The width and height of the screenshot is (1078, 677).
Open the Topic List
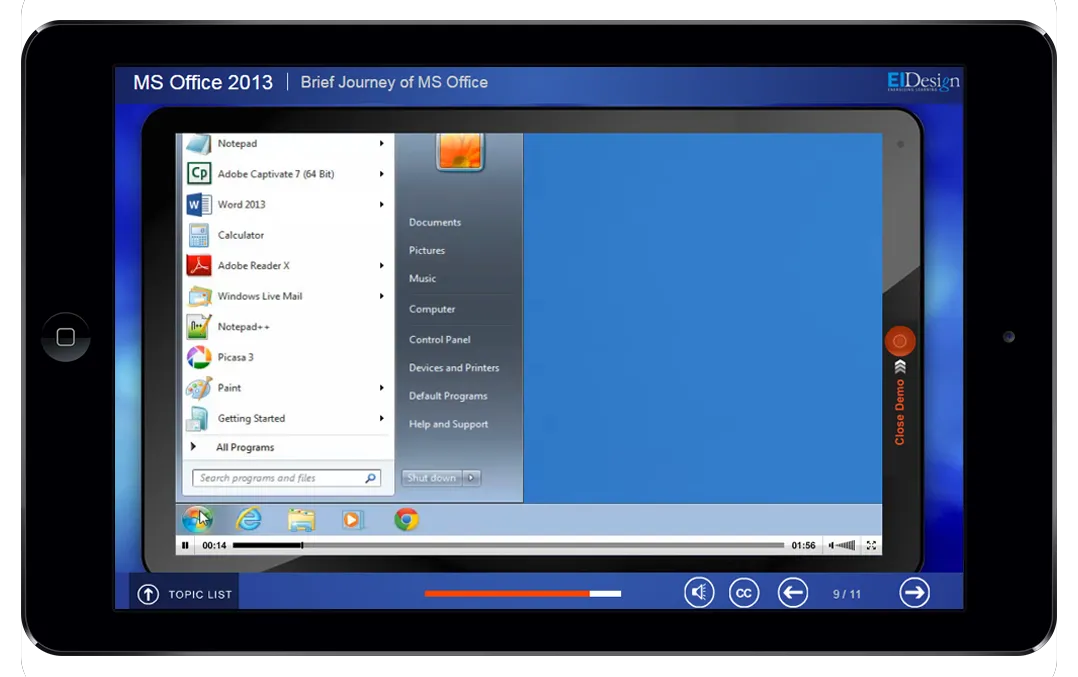[x=184, y=592]
